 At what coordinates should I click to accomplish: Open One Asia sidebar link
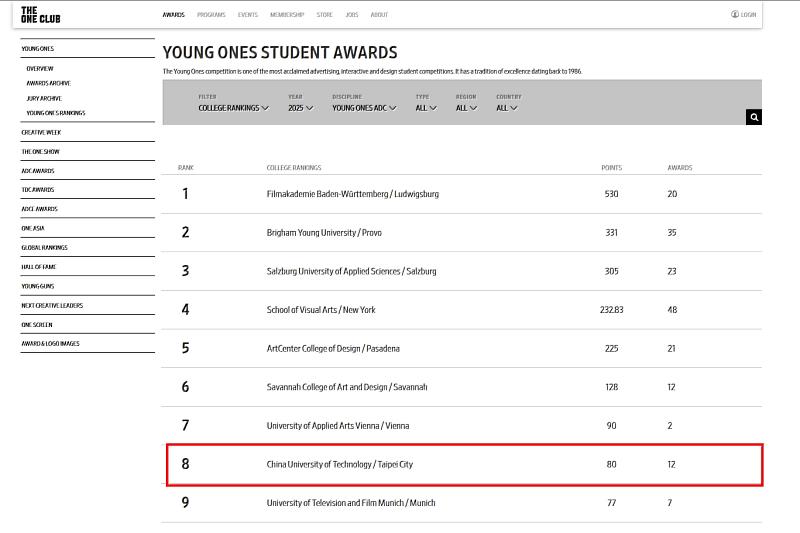pos(33,229)
